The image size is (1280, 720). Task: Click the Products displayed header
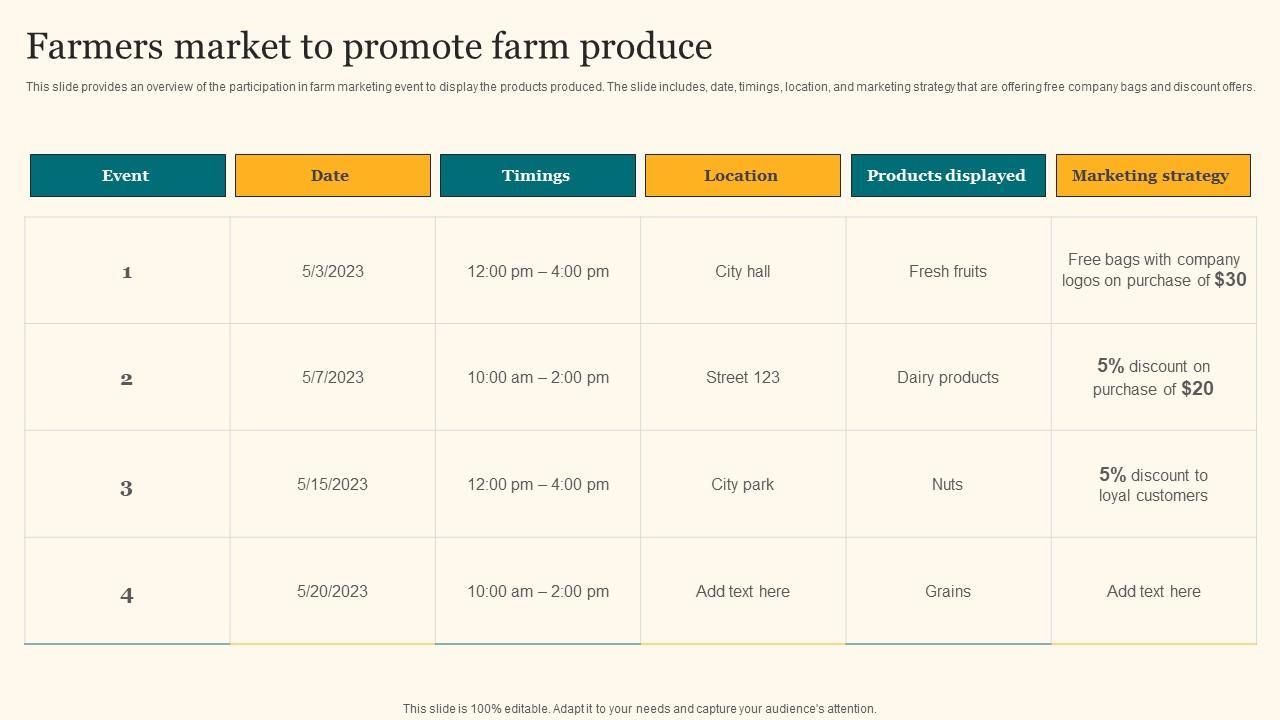(947, 175)
